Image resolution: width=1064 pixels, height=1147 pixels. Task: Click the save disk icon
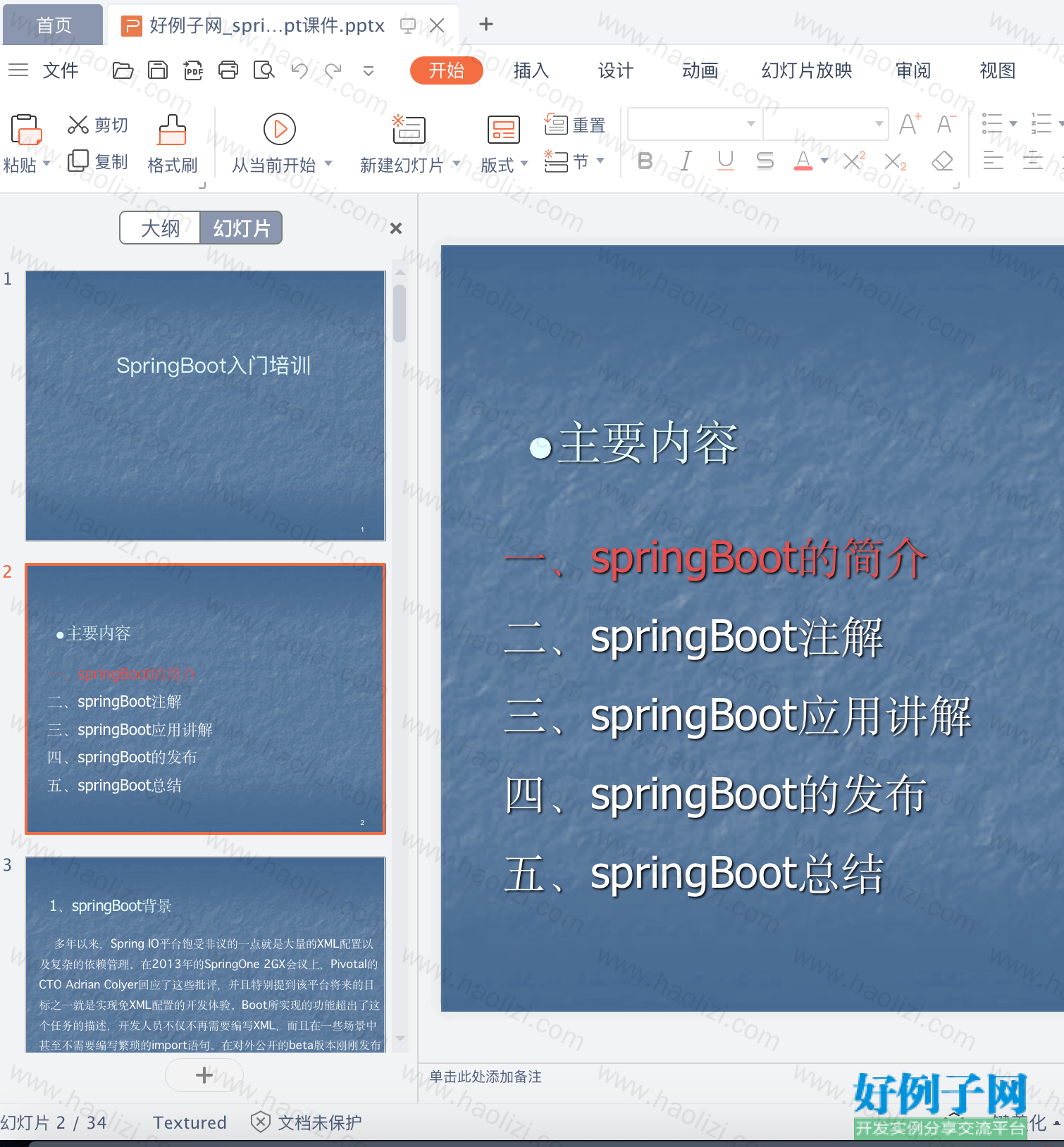(158, 70)
